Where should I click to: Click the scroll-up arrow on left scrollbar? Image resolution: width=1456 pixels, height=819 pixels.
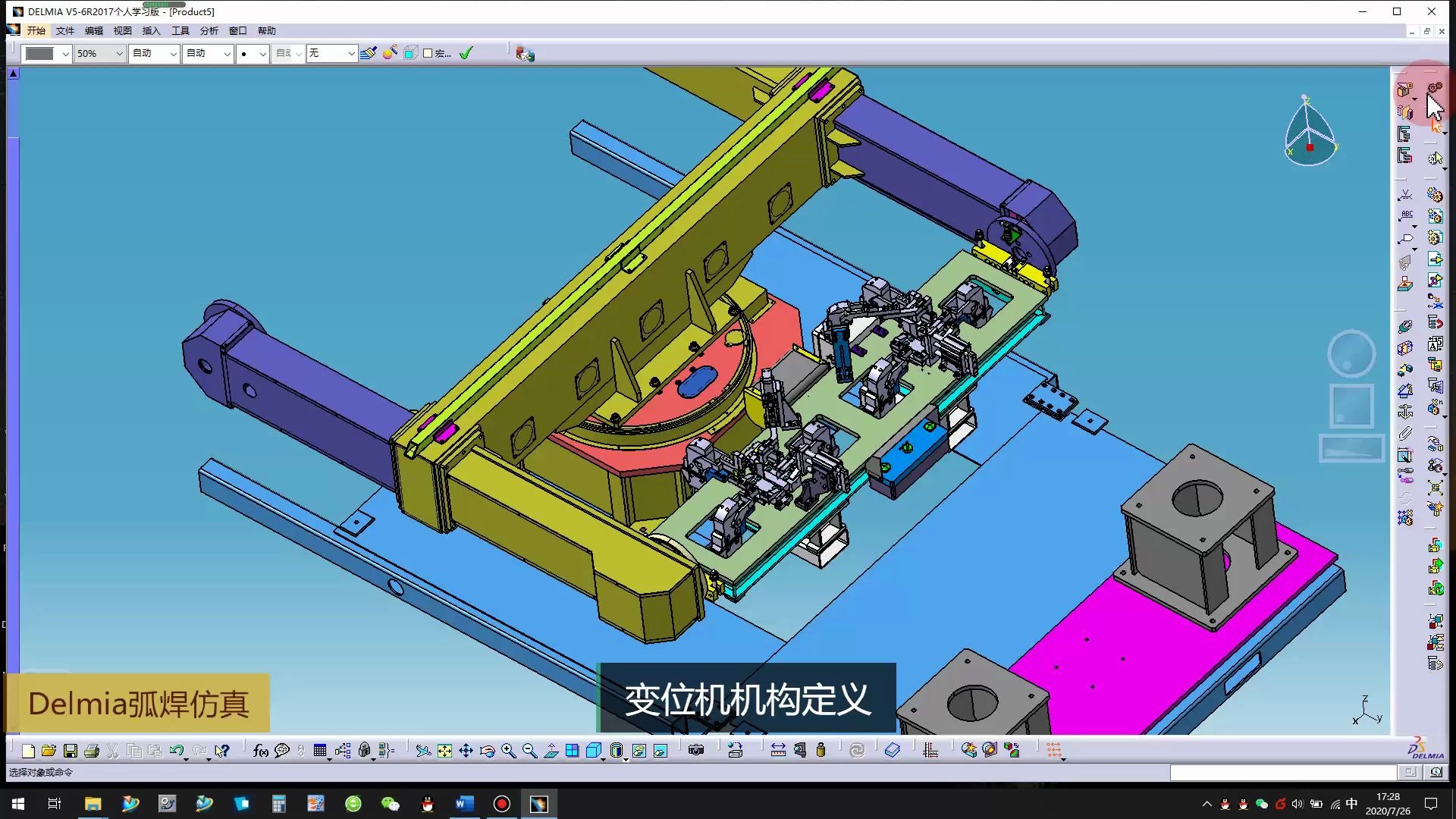coord(13,74)
